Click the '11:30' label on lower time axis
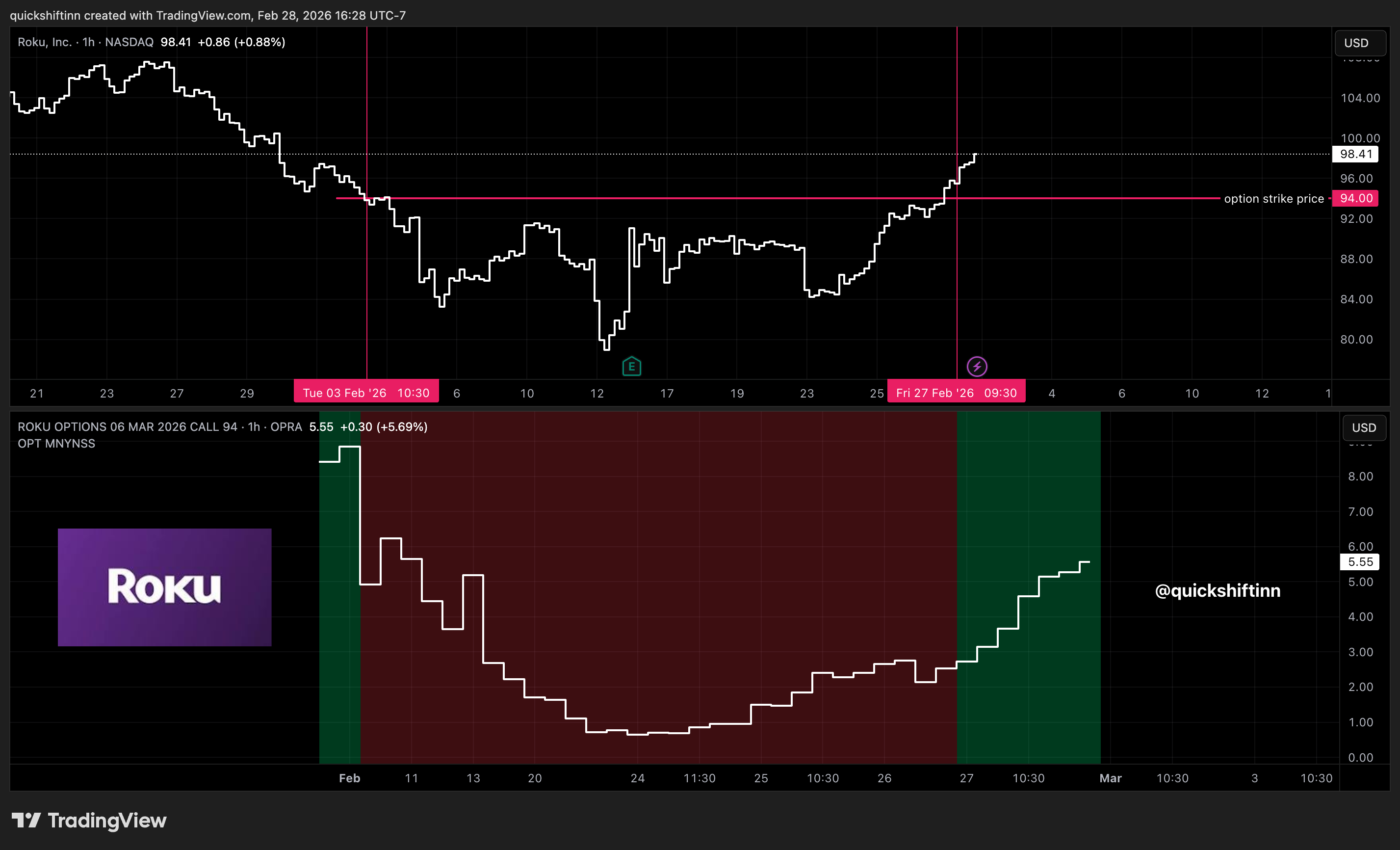The image size is (1400, 850). tap(699, 778)
